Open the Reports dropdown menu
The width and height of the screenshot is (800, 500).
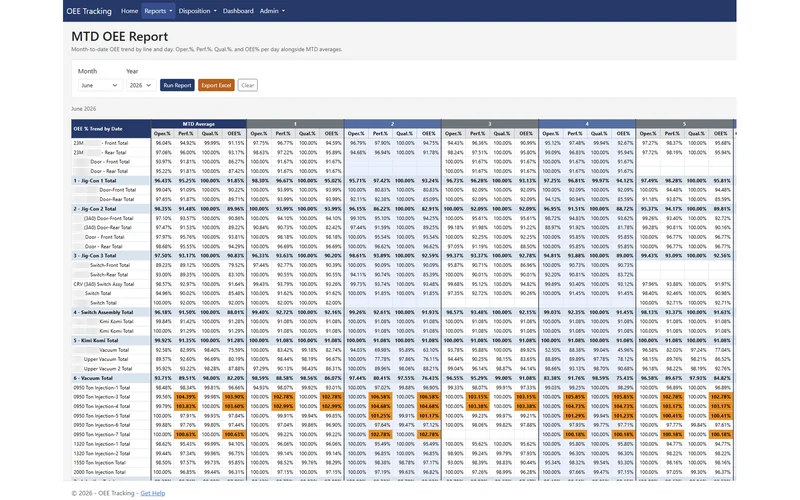coord(158,11)
